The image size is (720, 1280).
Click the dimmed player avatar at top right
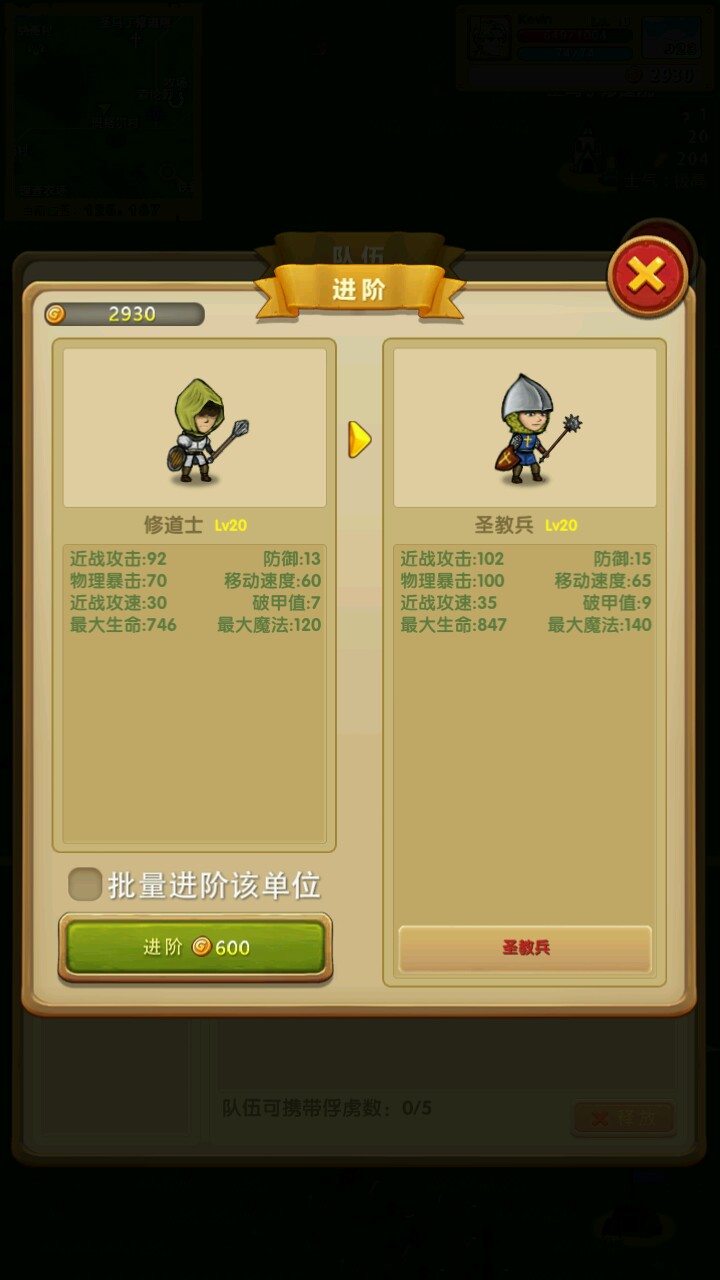click(x=491, y=37)
